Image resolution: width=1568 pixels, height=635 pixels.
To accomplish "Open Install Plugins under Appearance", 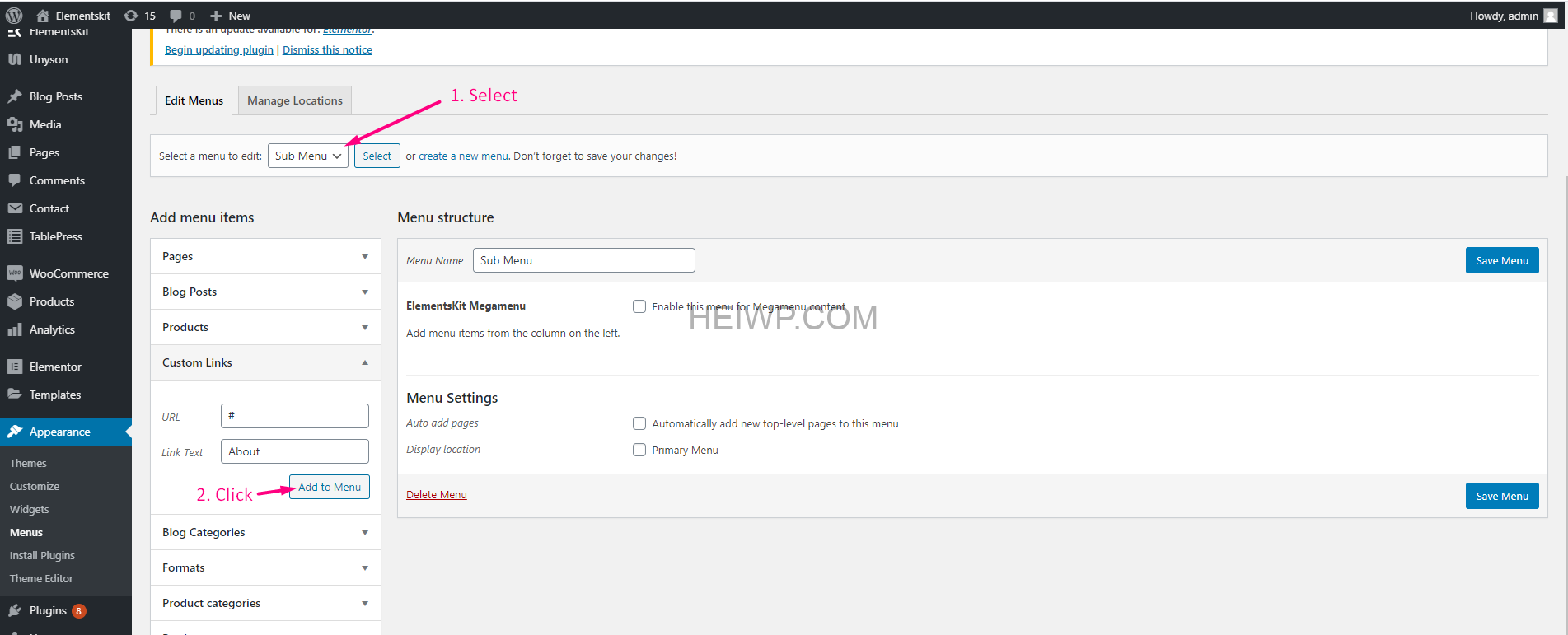I will point(42,555).
